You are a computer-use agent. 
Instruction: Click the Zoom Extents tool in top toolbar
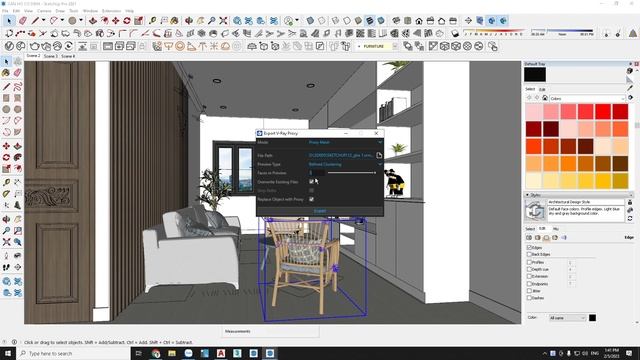(223, 20)
